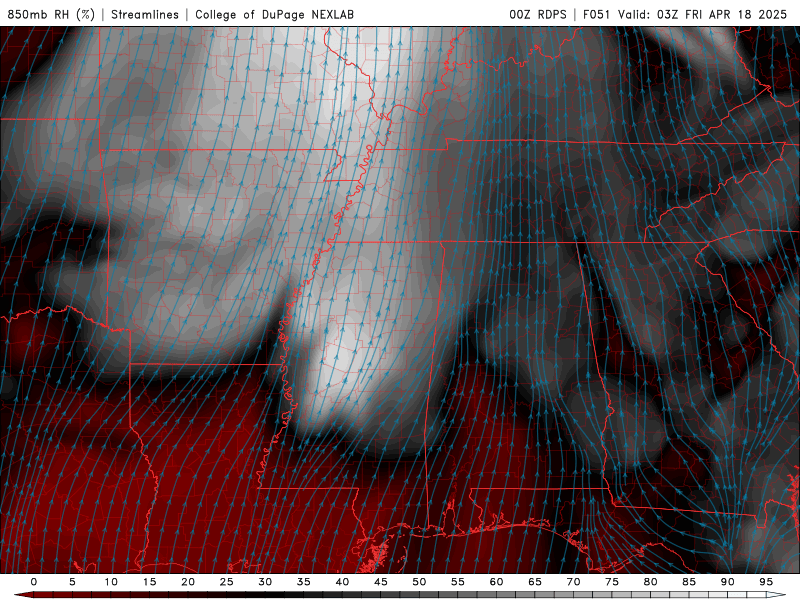Click the 85 value on the color scale
This screenshot has height=600, width=800.
click(x=689, y=582)
